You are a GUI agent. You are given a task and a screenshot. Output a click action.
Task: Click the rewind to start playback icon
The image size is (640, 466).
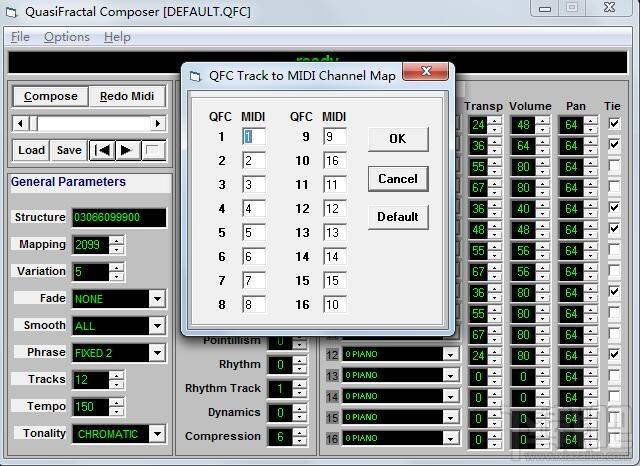(102, 150)
